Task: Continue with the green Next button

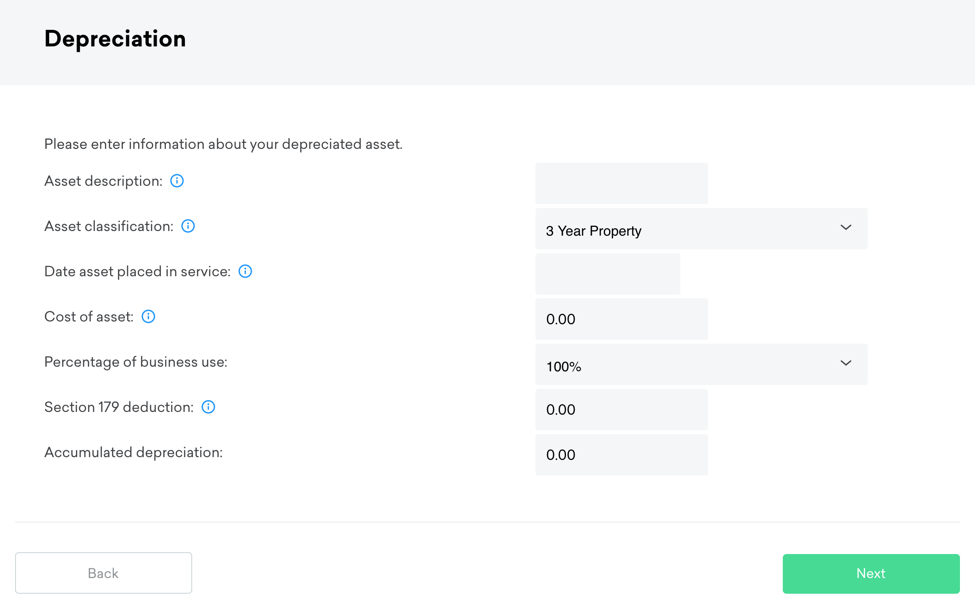Action: pyautogui.click(x=870, y=574)
